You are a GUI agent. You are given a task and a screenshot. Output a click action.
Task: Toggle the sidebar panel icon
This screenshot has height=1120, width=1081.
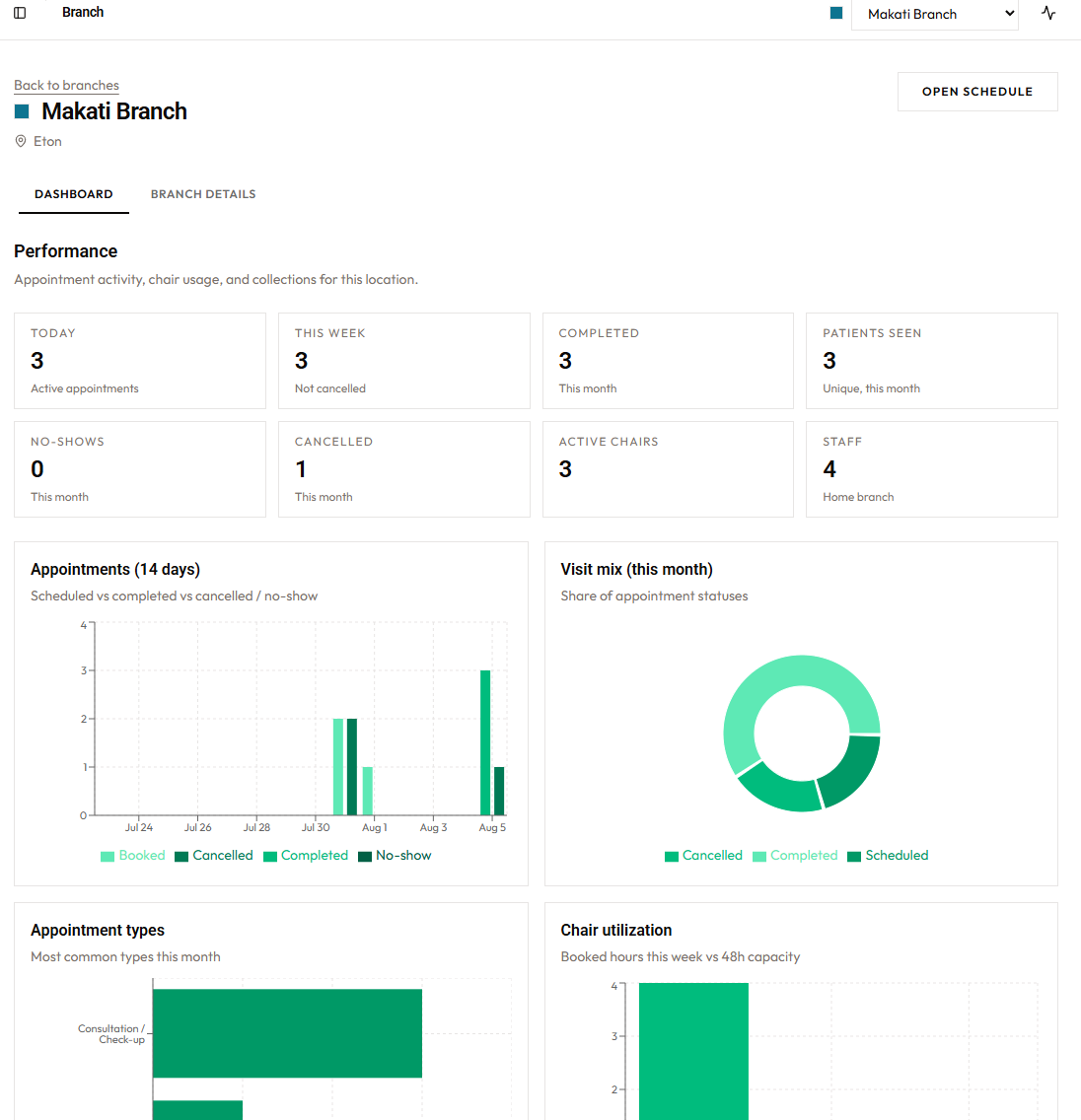[20, 13]
